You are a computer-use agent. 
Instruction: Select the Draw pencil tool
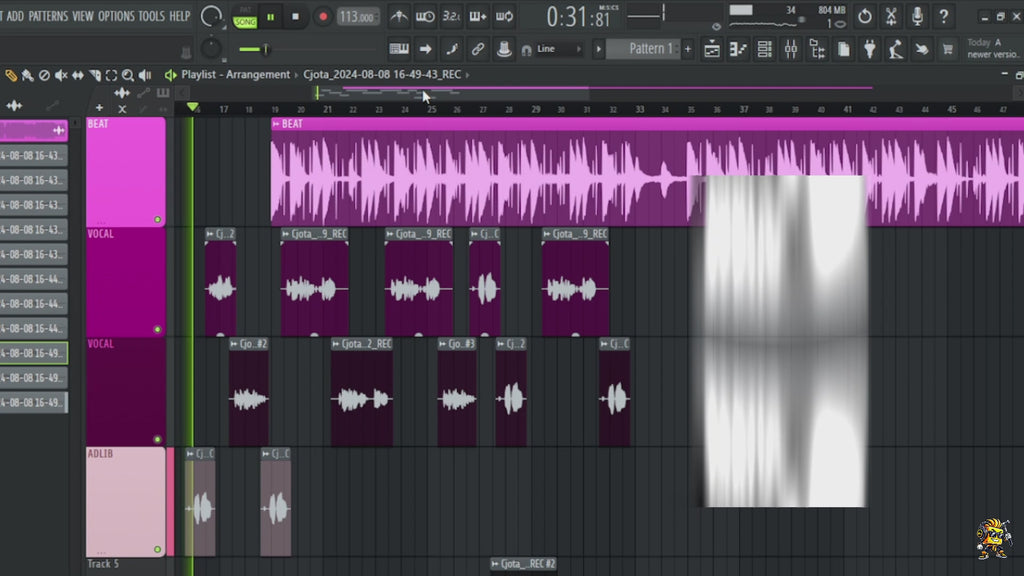[12, 75]
